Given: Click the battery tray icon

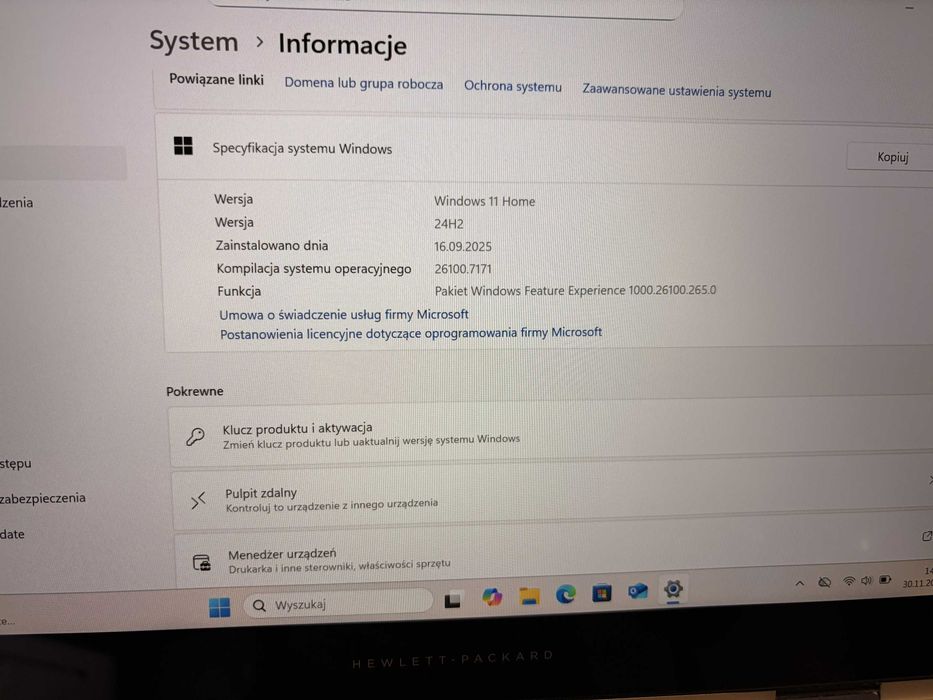Looking at the screenshot, I should [885, 580].
